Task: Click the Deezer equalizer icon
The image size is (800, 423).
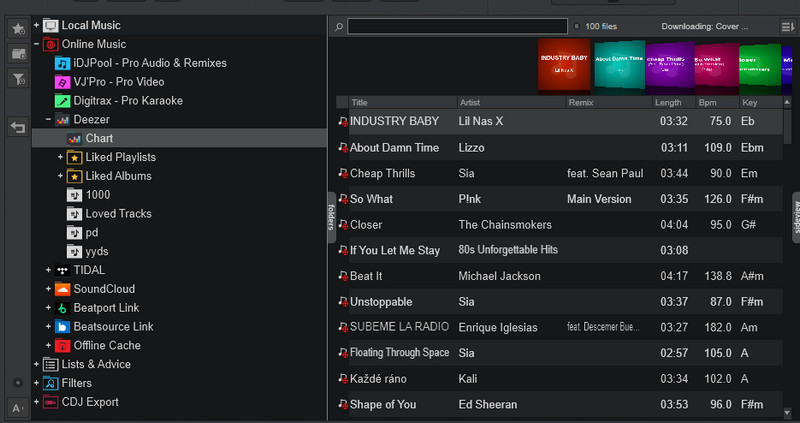Action: (x=62, y=120)
